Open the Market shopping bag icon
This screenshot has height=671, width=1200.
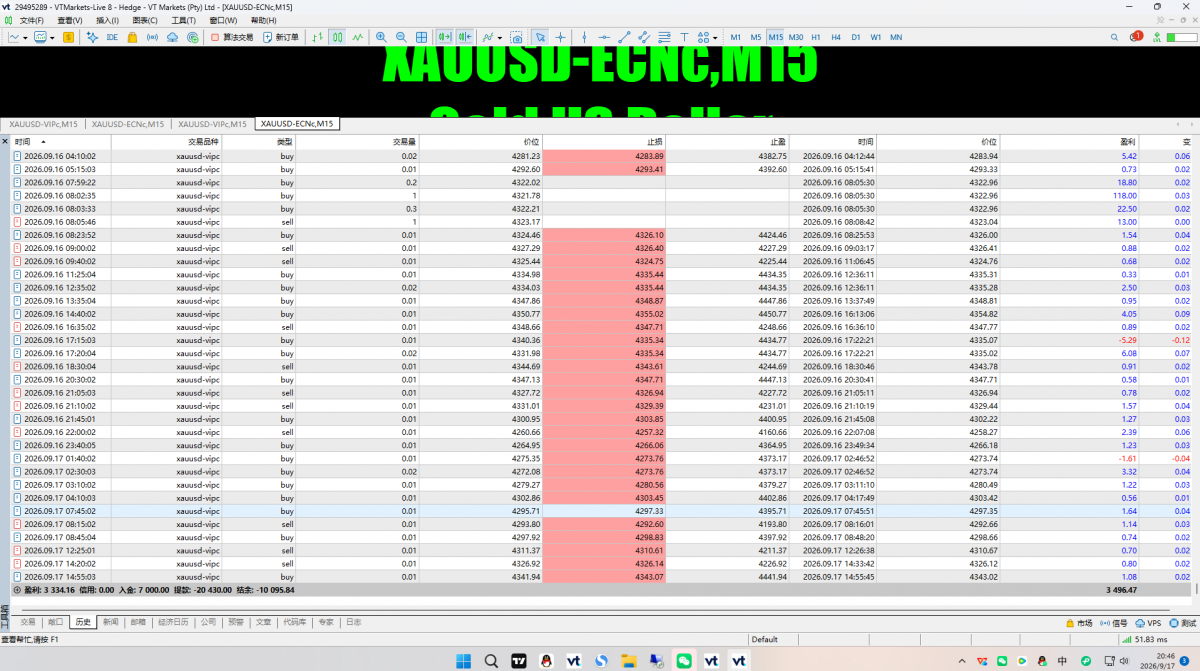(132, 37)
